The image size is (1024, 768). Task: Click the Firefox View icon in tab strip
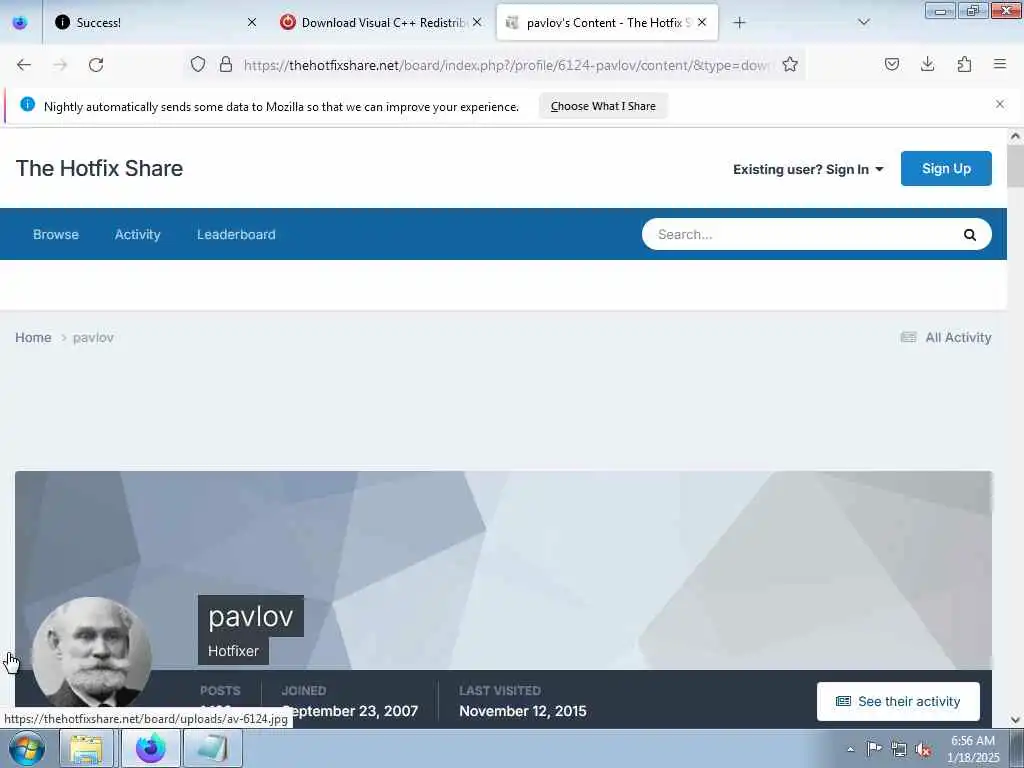tap(20, 22)
